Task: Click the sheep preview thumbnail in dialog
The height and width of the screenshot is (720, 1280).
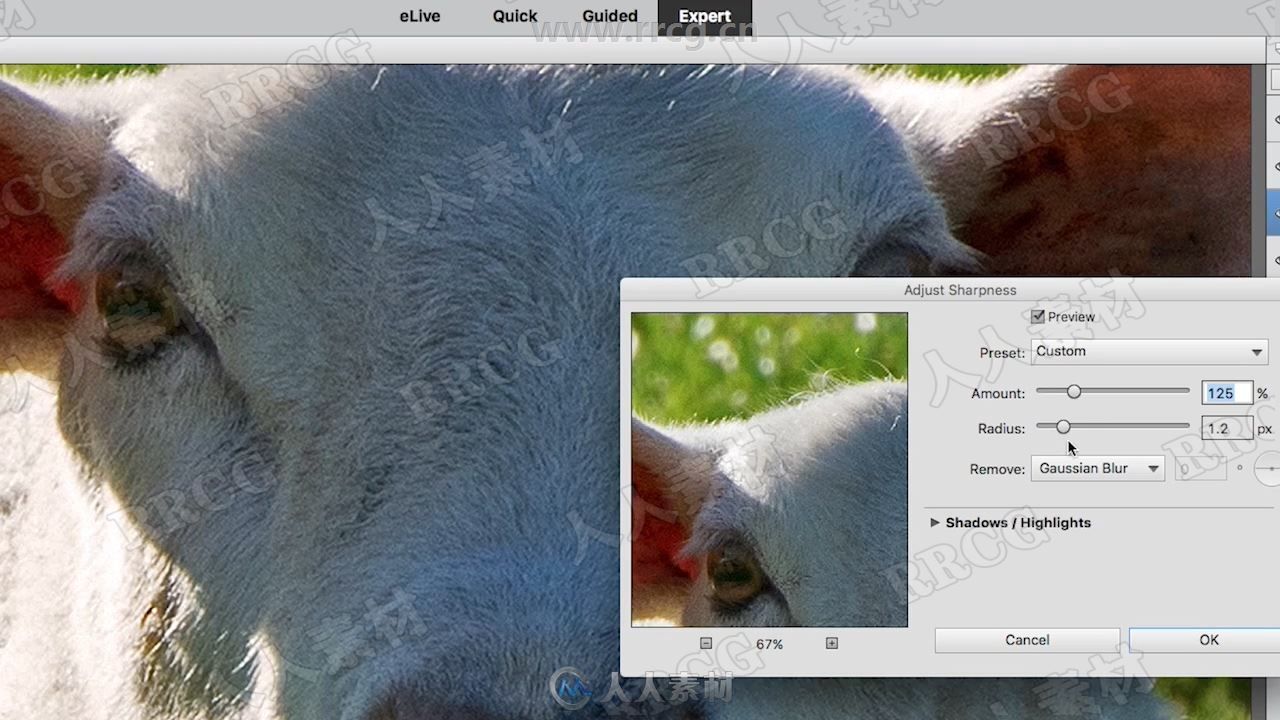Action: pyautogui.click(x=769, y=469)
